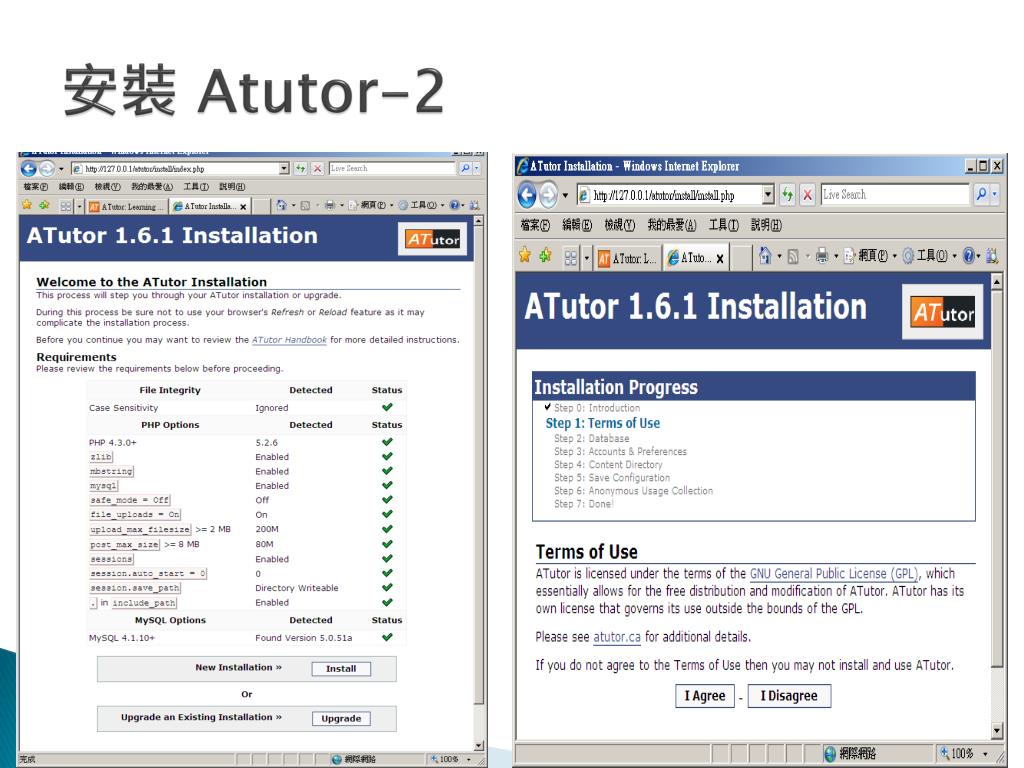The width and height of the screenshot is (1024, 768).
Task: Click RSS feeds icon in right IE window
Action: (x=793, y=257)
